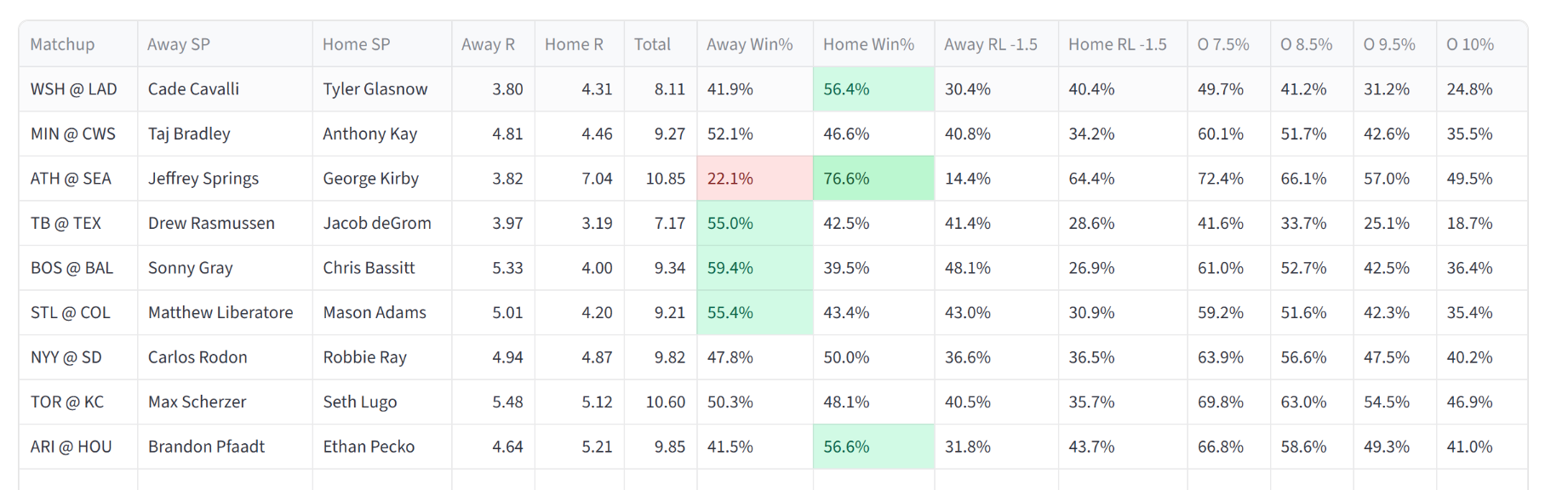Select the Max Scherzer cell
The image size is (1568, 490).
click(x=225, y=402)
